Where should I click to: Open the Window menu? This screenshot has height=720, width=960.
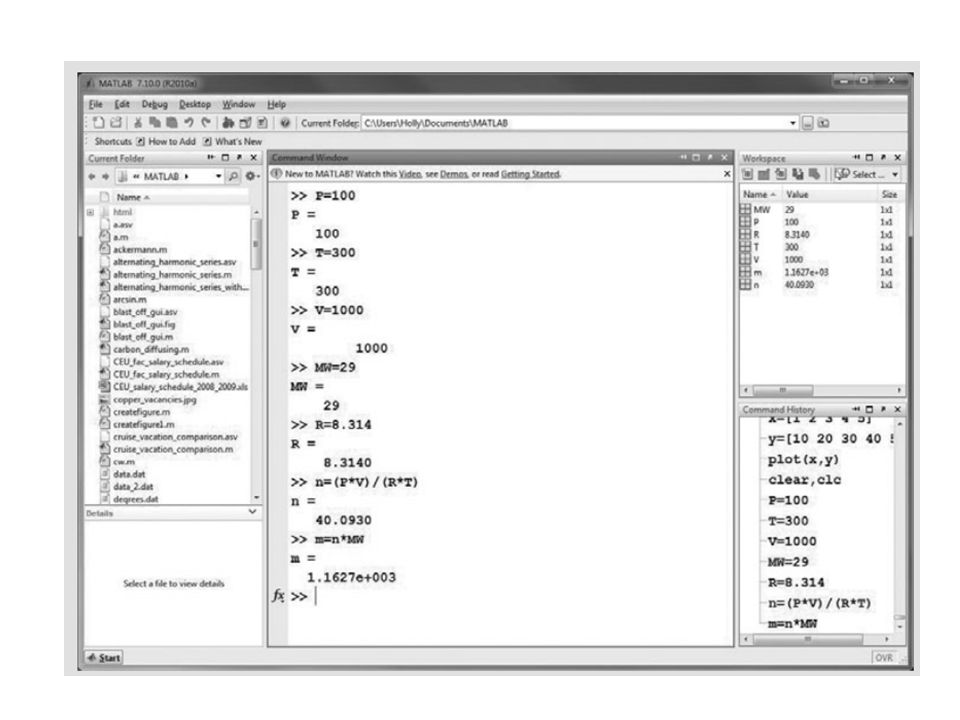coord(239,104)
